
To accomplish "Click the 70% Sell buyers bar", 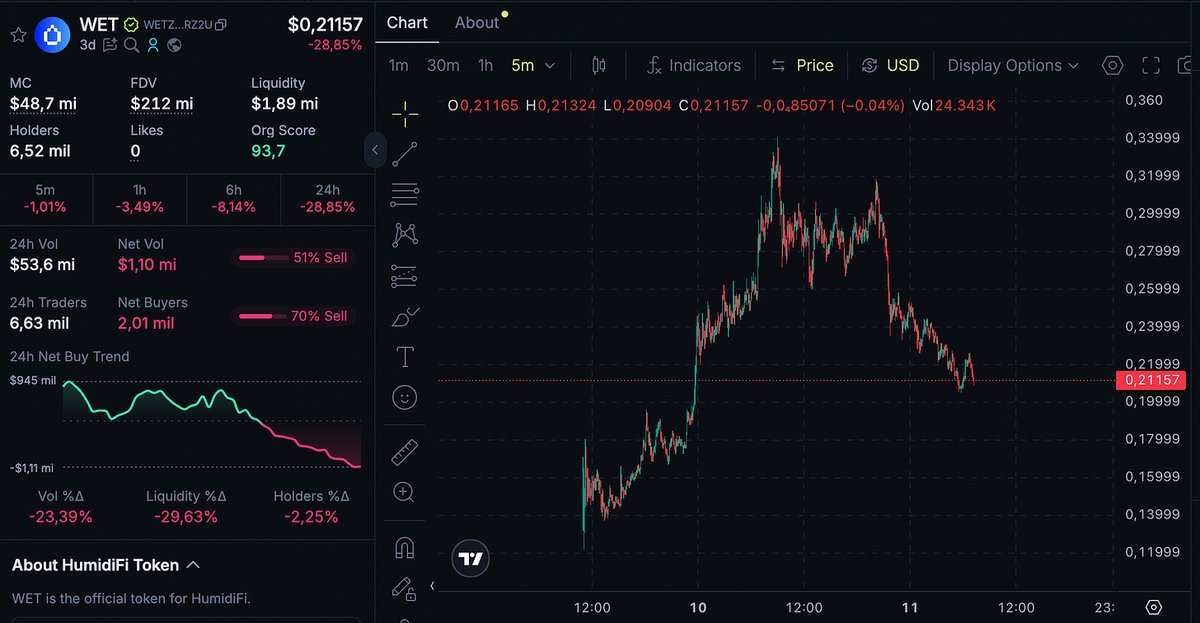I will tap(293, 316).
